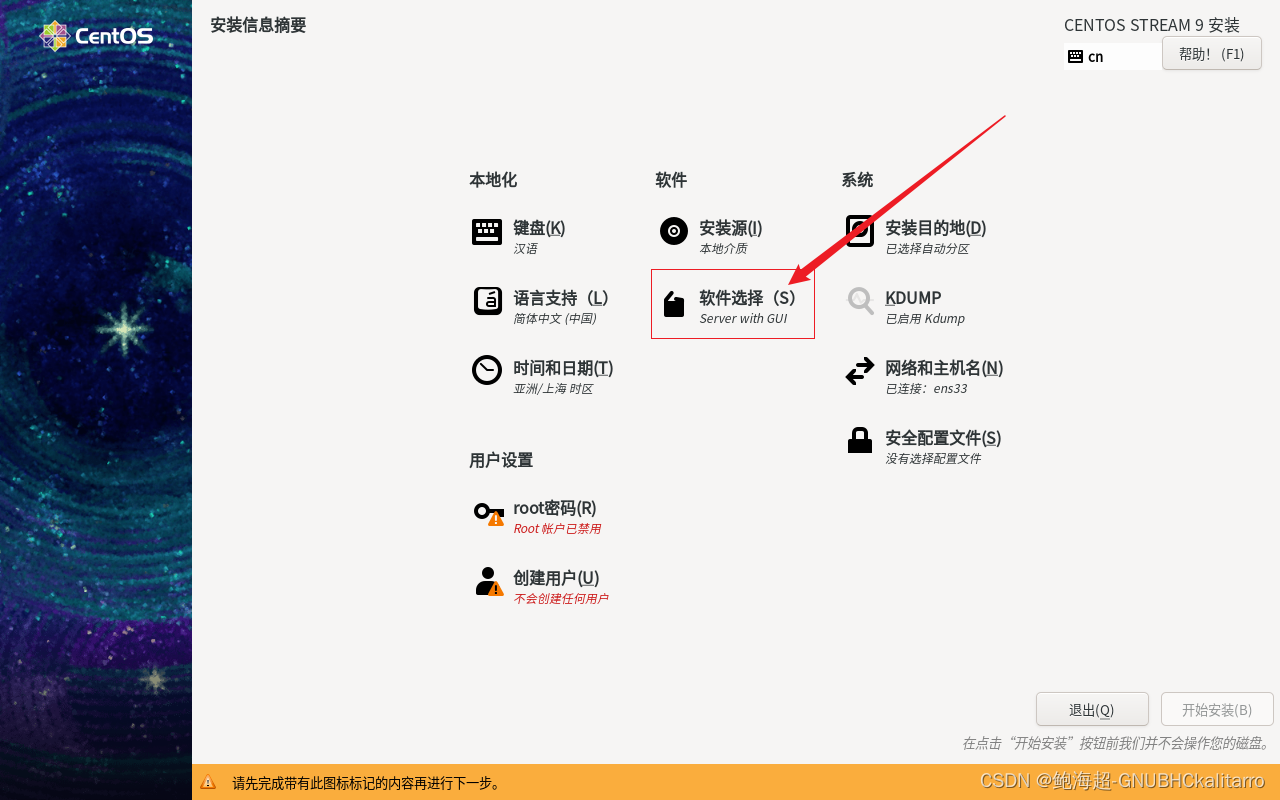Select the root密码 key icon
Screen dimensions: 1280x800
pos(487,511)
